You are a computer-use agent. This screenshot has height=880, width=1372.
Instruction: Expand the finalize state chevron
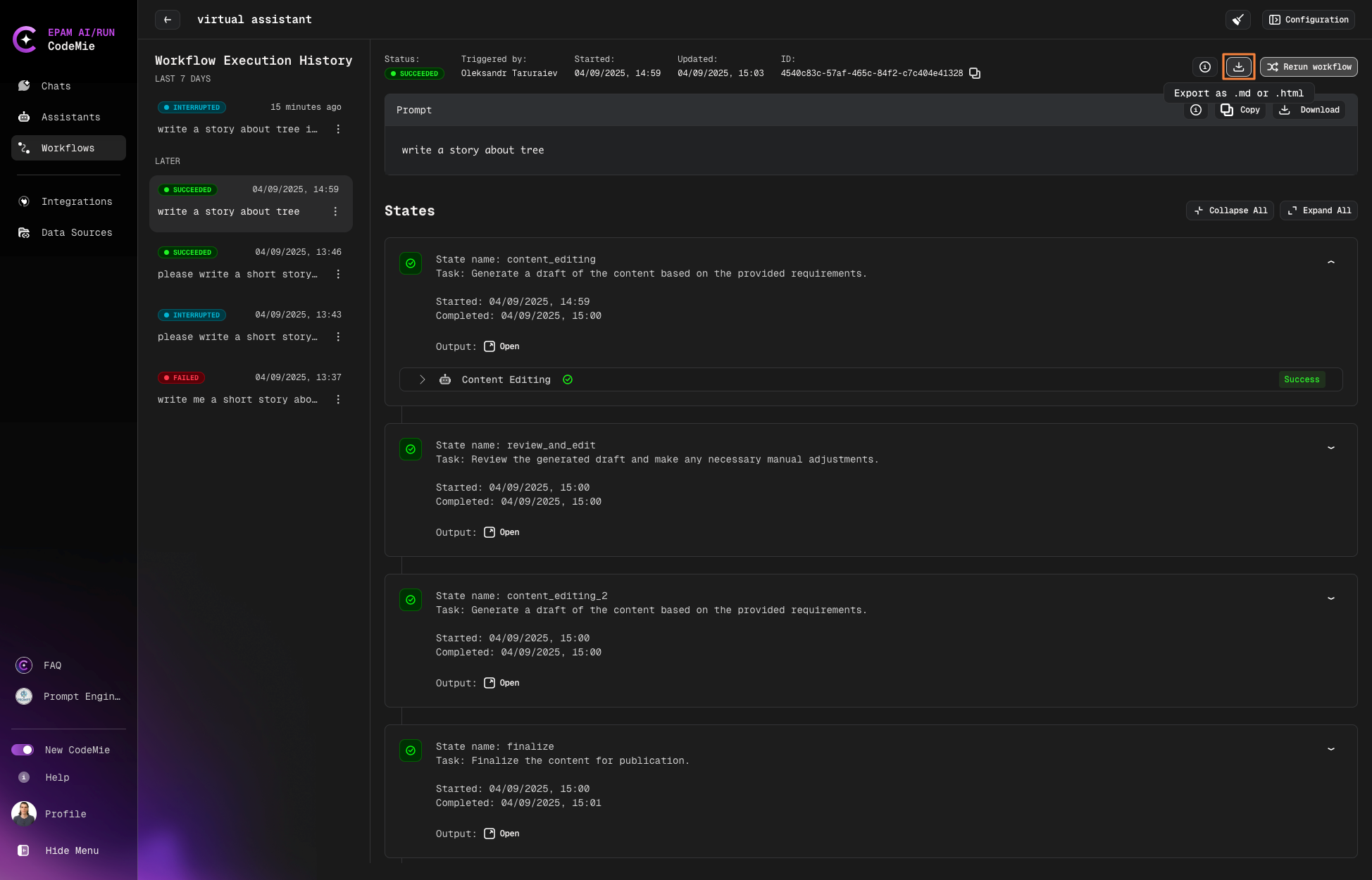[x=1331, y=749]
